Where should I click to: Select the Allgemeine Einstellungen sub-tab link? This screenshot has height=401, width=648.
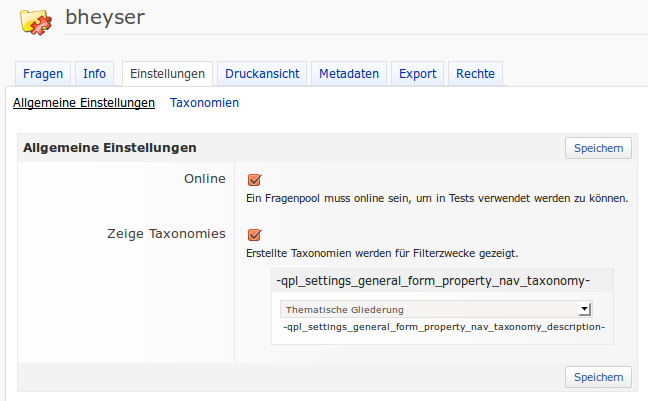pos(84,103)
